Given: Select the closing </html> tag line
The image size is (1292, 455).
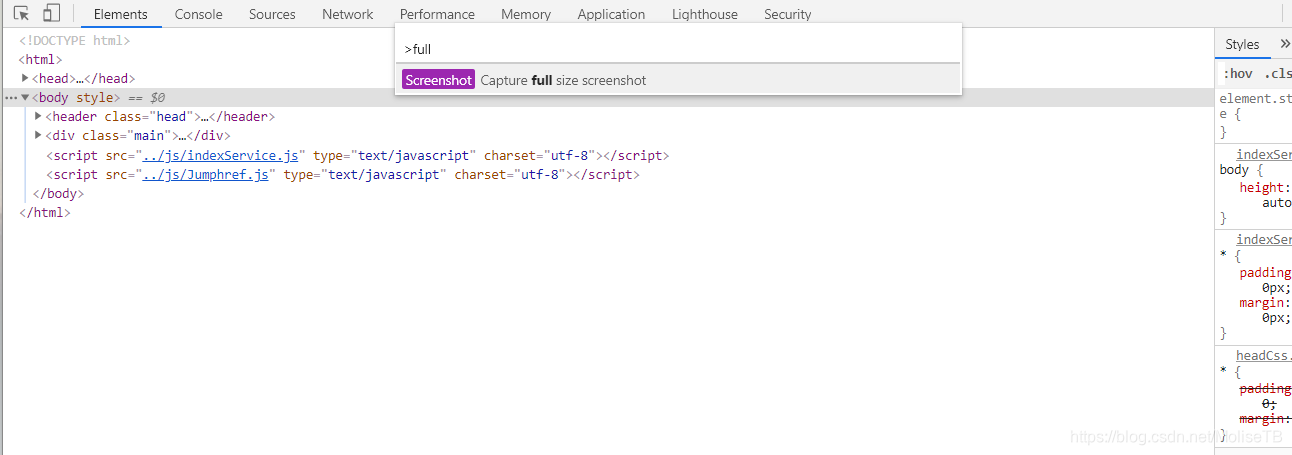Looking at the screenshot, I should (x=45, y=212).
